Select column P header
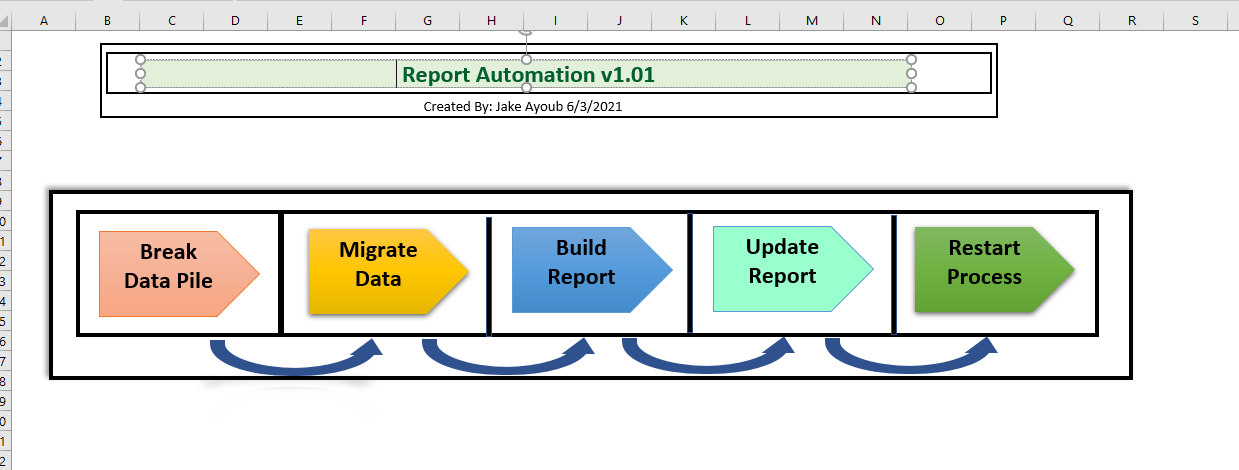This screenshot has height=470, width=1239. point(1004,20)
